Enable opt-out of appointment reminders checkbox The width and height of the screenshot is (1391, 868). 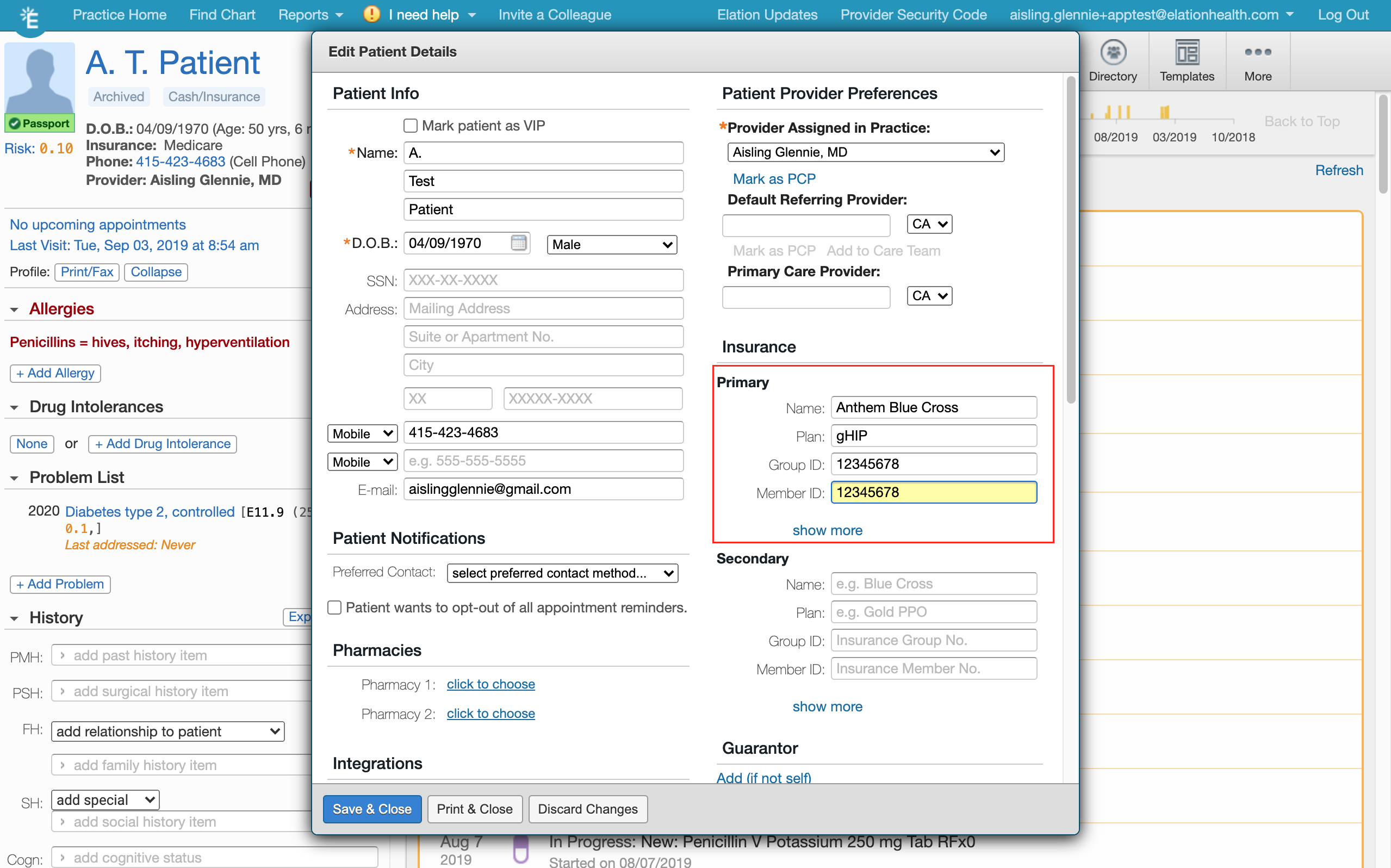point(334,607)
